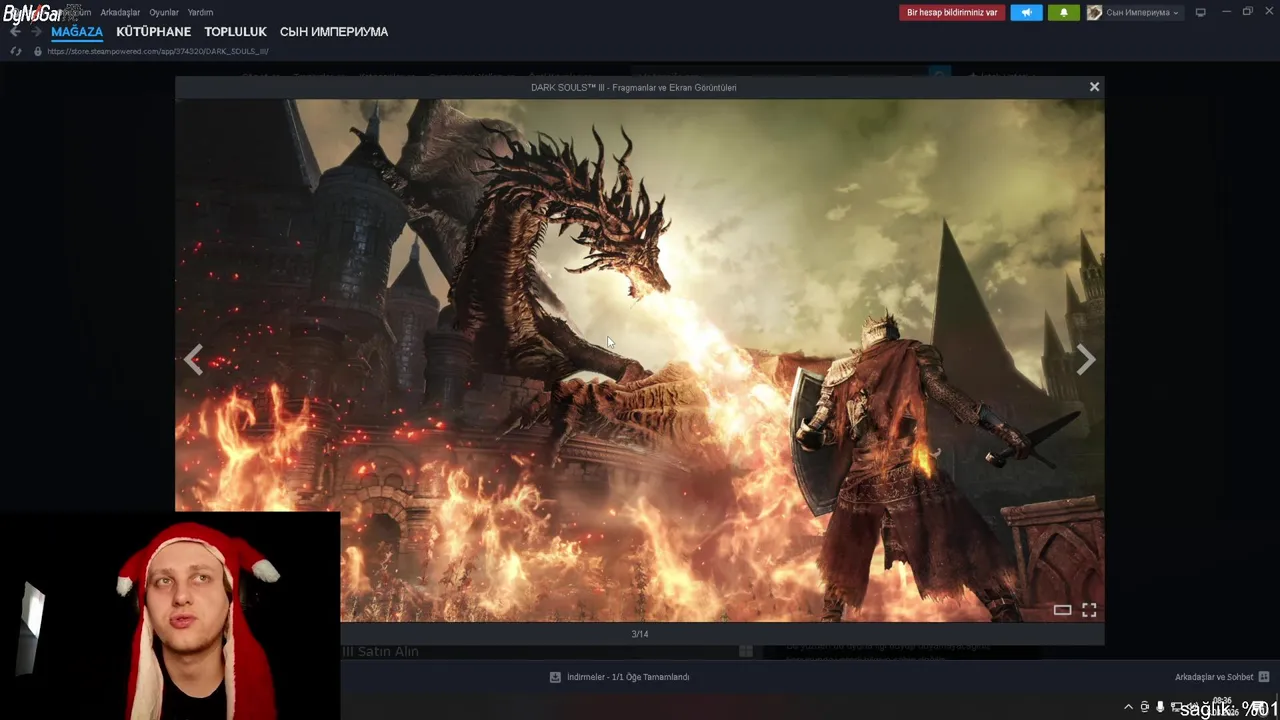1280x720 pixels.
Task: Expand the Сын Империума account dropdown
Action: tap(1142, 12)
